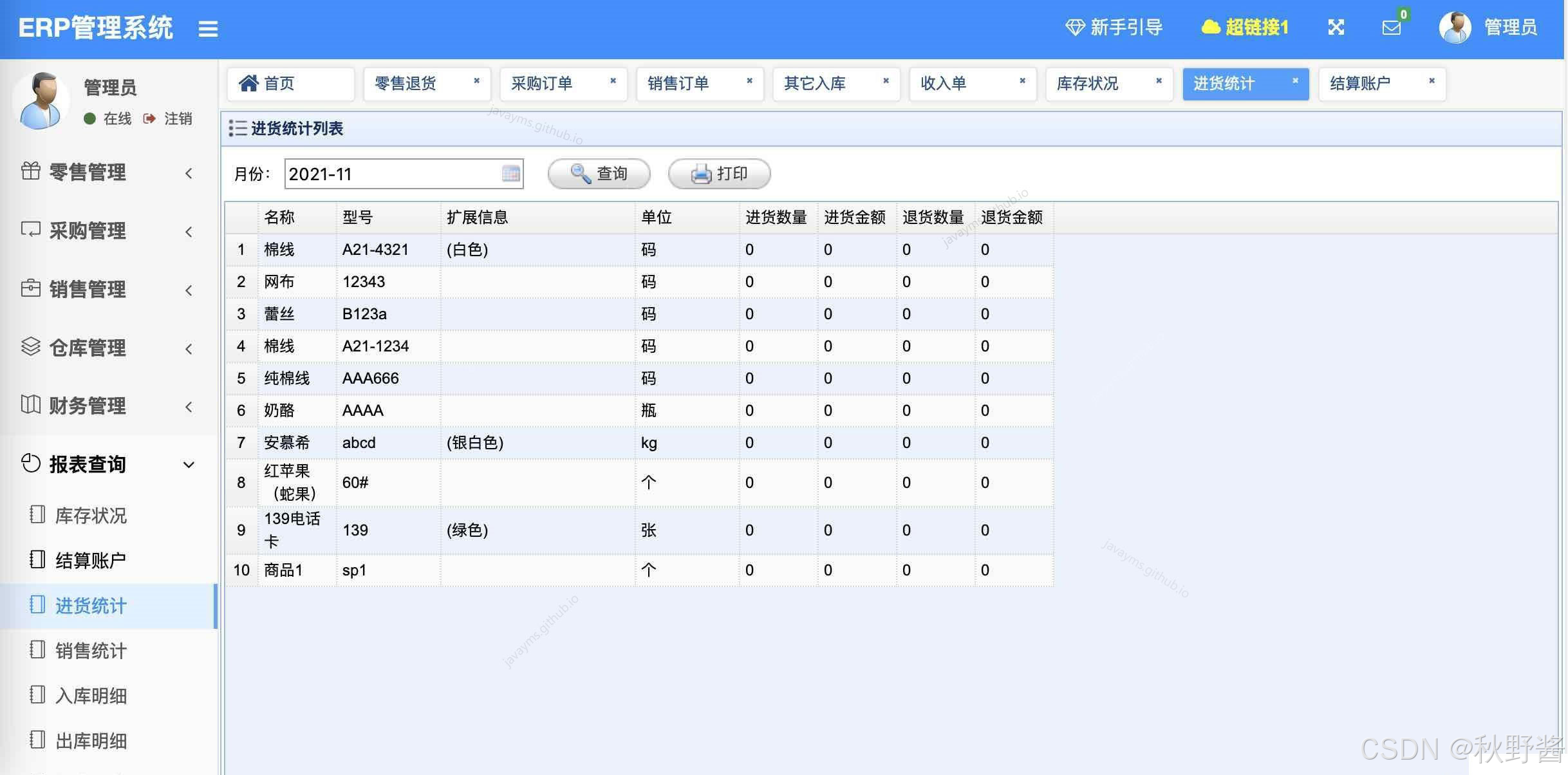Open 销售统计 in the sidebar

(x=91, y=651)
